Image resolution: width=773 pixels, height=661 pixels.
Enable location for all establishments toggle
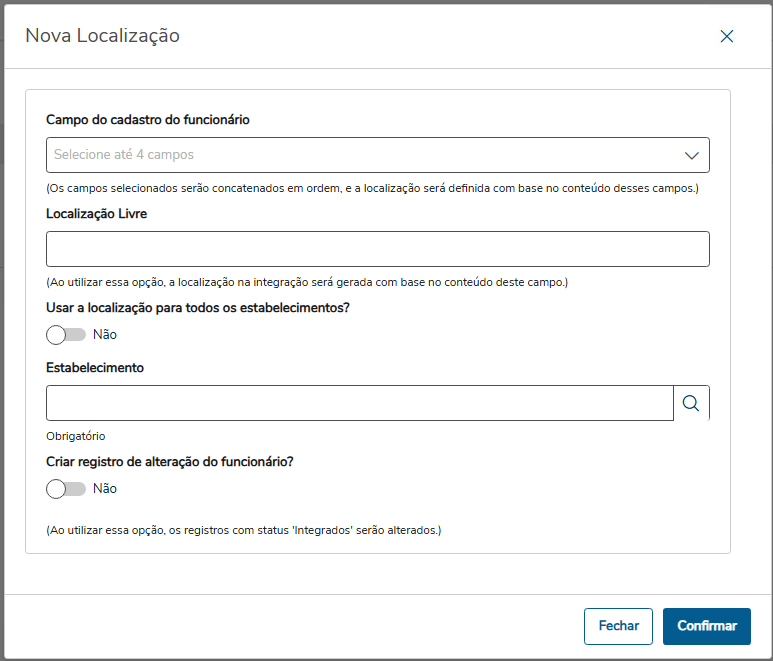66,334
